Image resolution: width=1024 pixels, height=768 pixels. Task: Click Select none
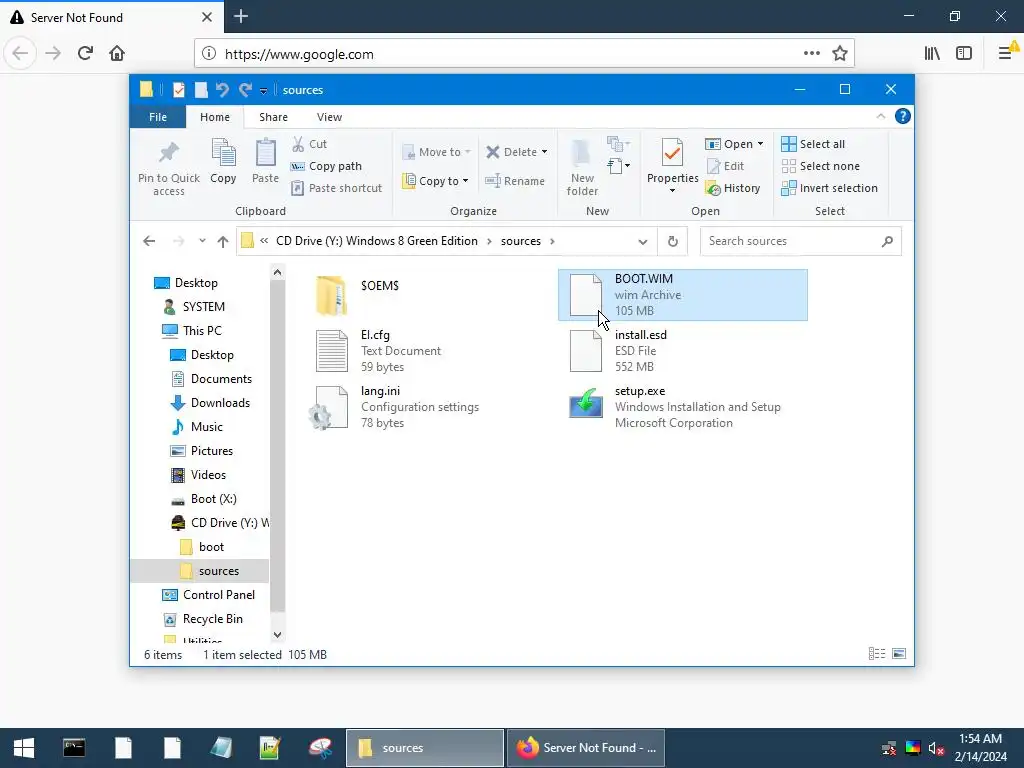pyautogui.click(x=820, y=166)
